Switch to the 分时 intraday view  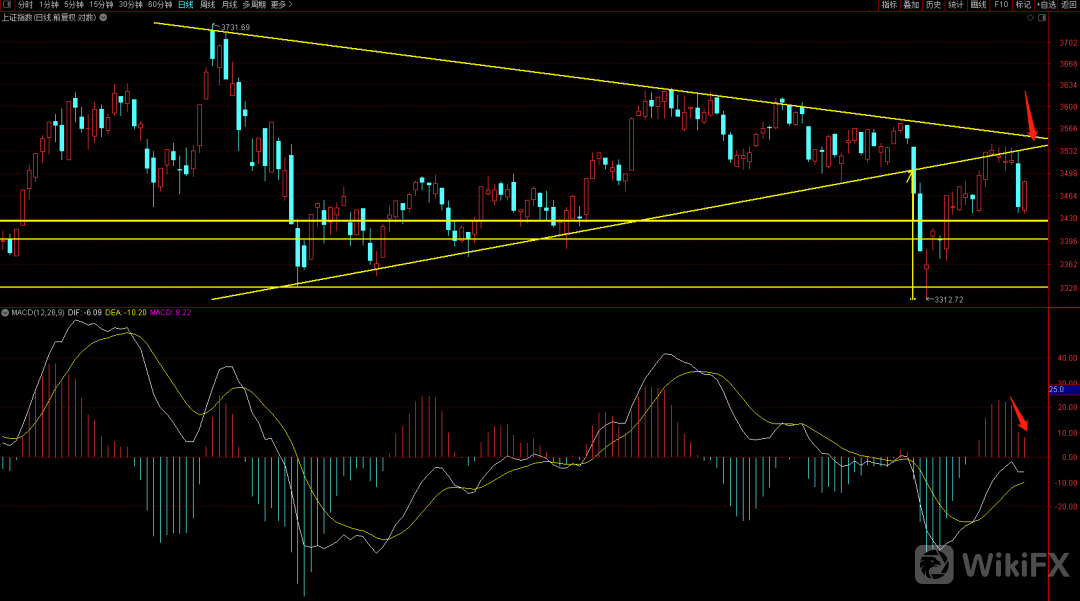[x=24, y=5]
